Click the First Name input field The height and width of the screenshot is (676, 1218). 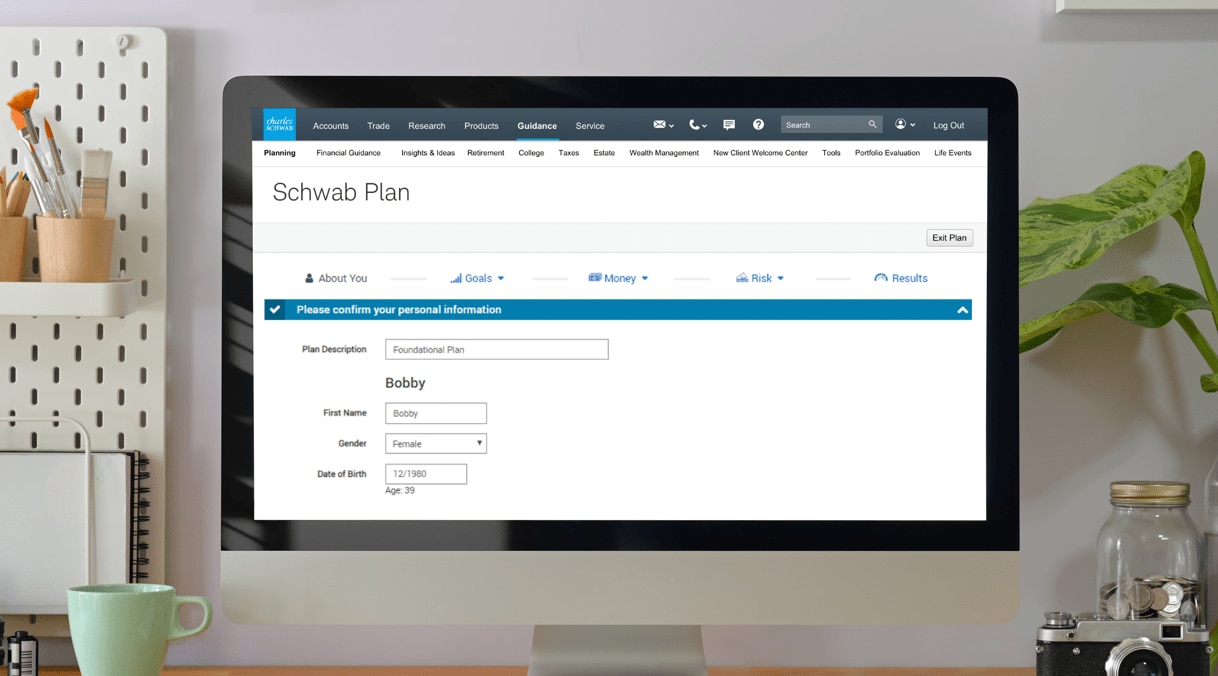pyautogui.click(x=435, y=412)
